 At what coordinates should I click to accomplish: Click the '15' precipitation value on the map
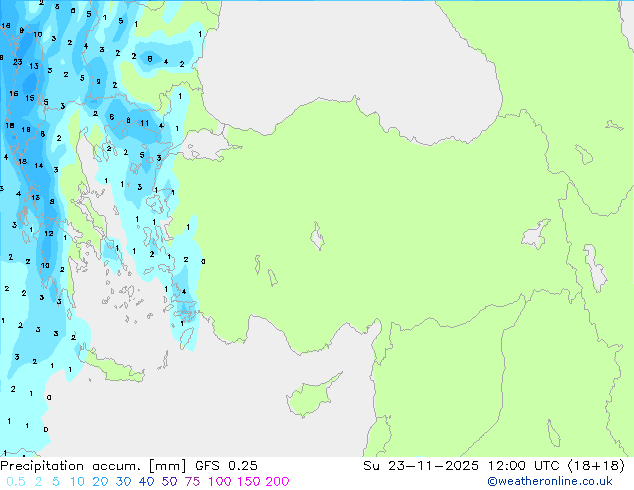coord(30,98)
